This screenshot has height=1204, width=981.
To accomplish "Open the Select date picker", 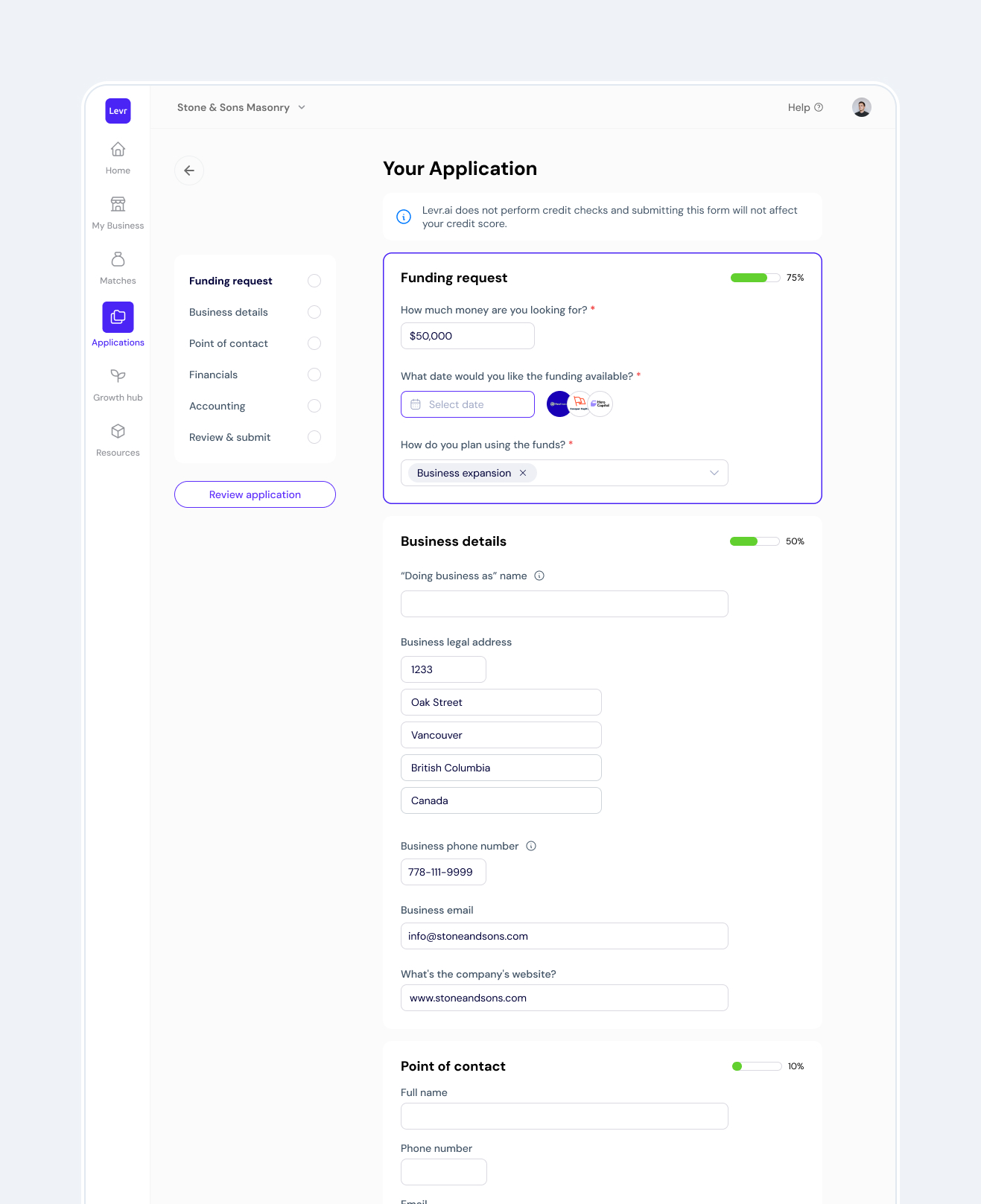I will coord(468,404).
